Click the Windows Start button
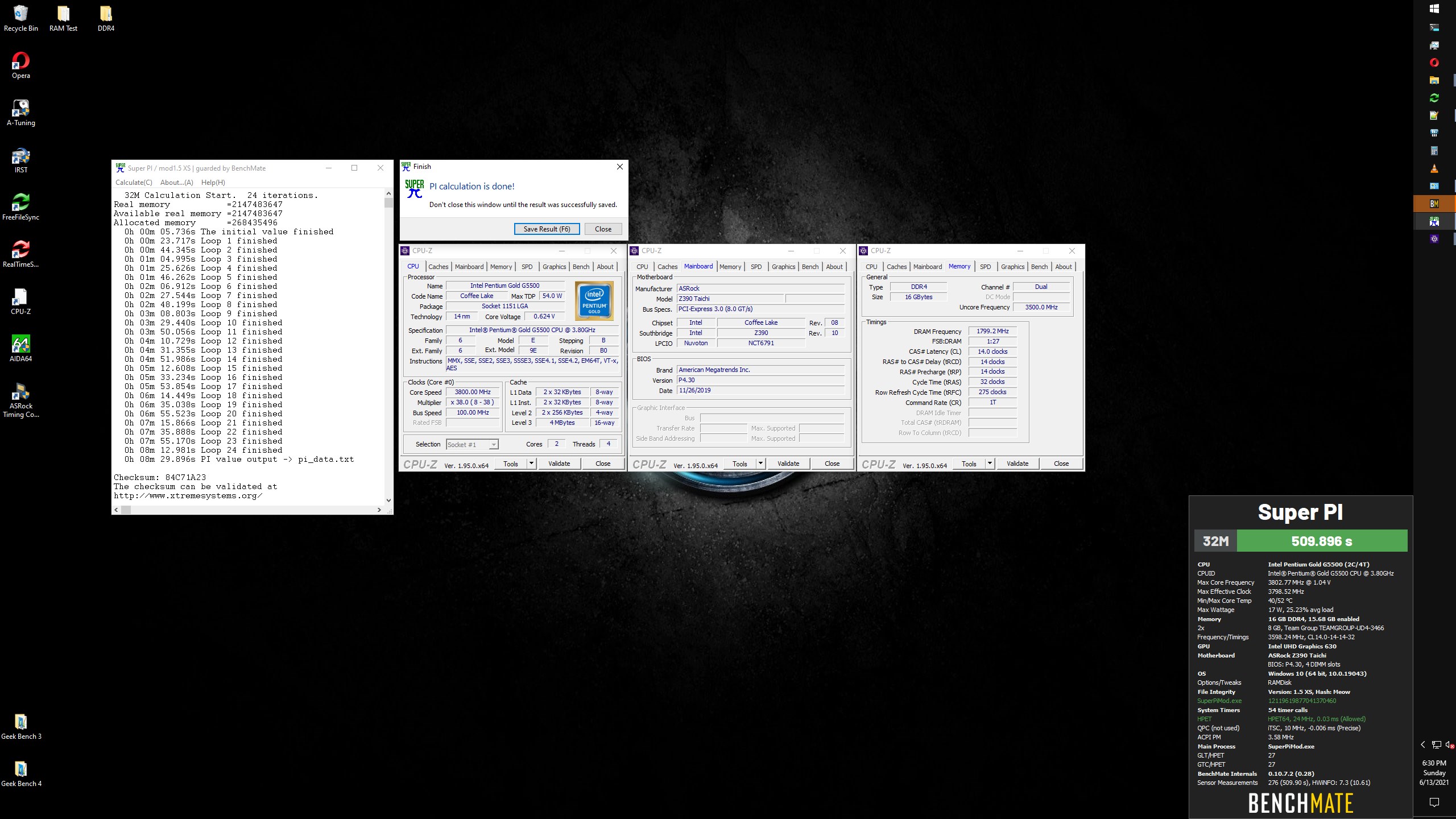The width and height of the screenshot is (1456, 819). tap(1434, 9)
